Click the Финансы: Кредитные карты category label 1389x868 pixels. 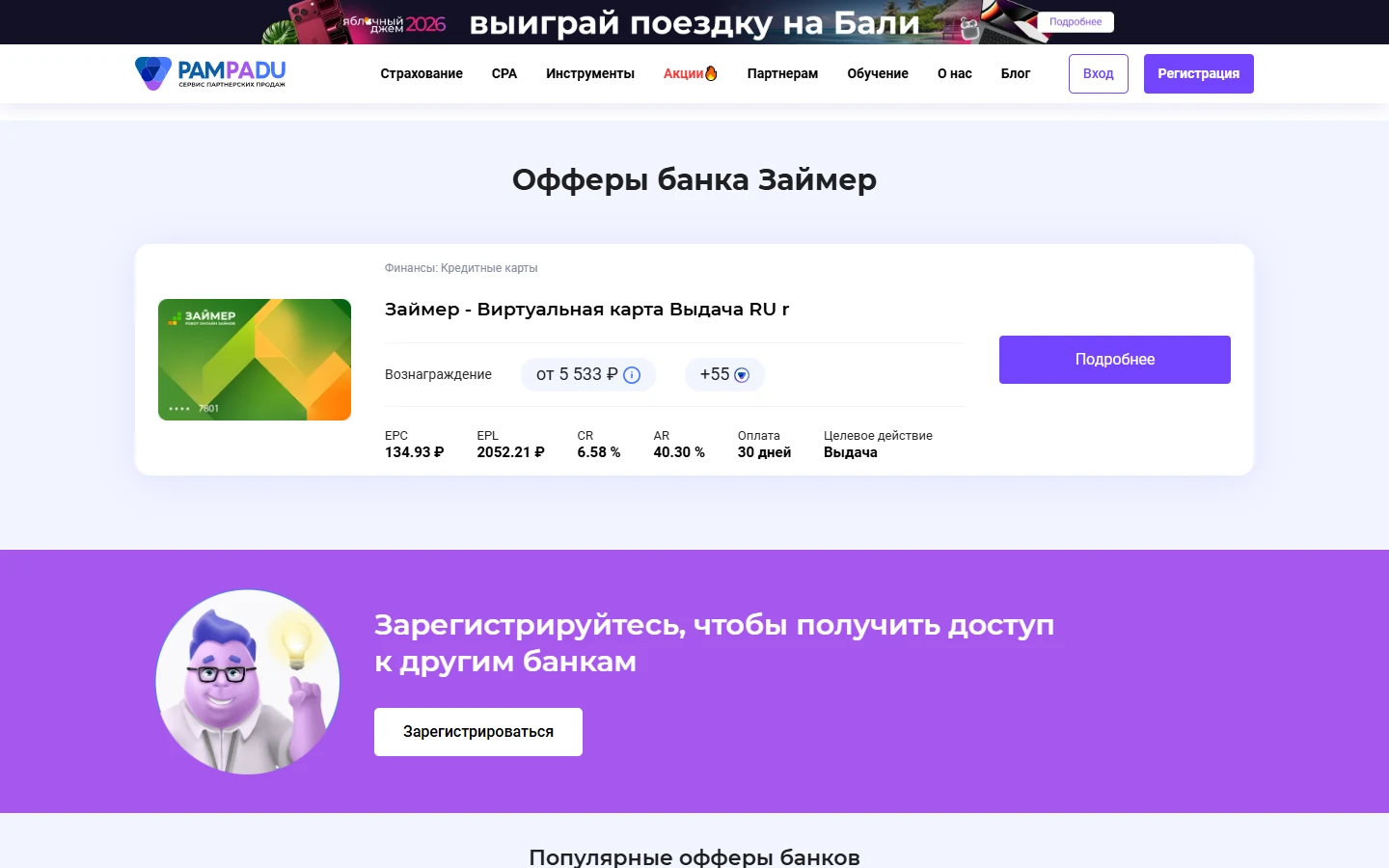(461, 268)
